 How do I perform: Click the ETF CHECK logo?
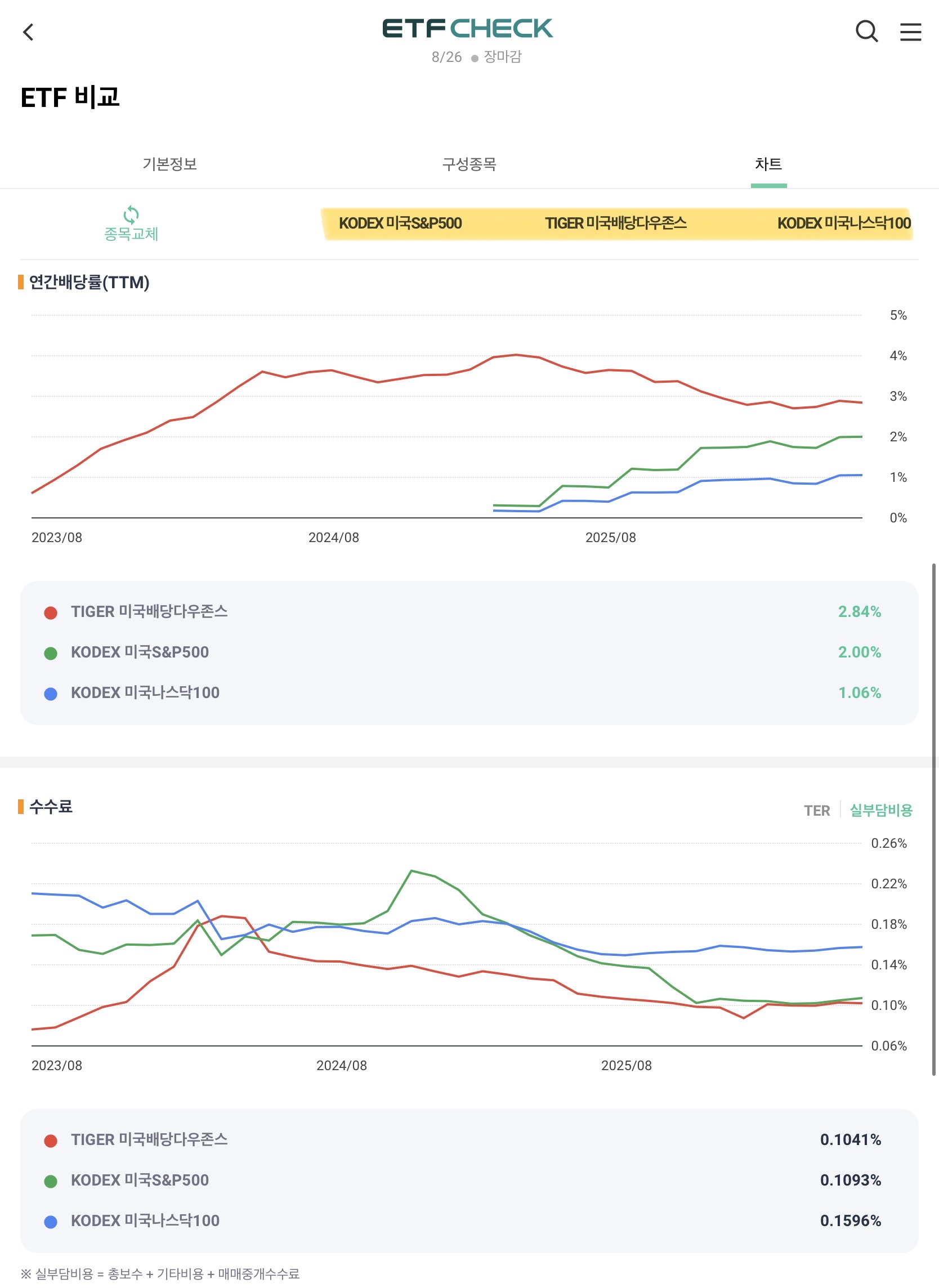(x=467, y=28)
